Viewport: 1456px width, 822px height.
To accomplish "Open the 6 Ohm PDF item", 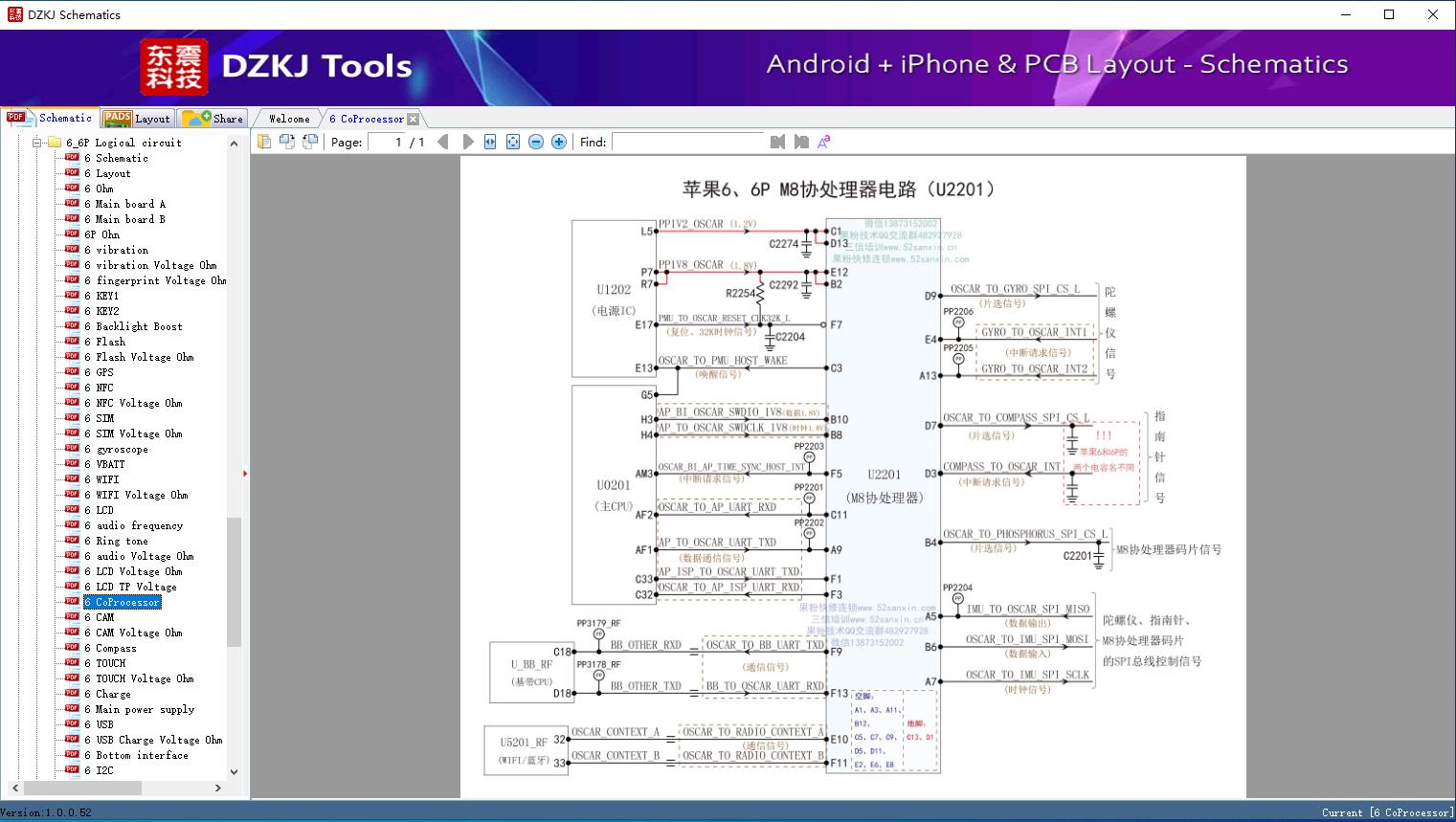I will [x=99, y=189].
